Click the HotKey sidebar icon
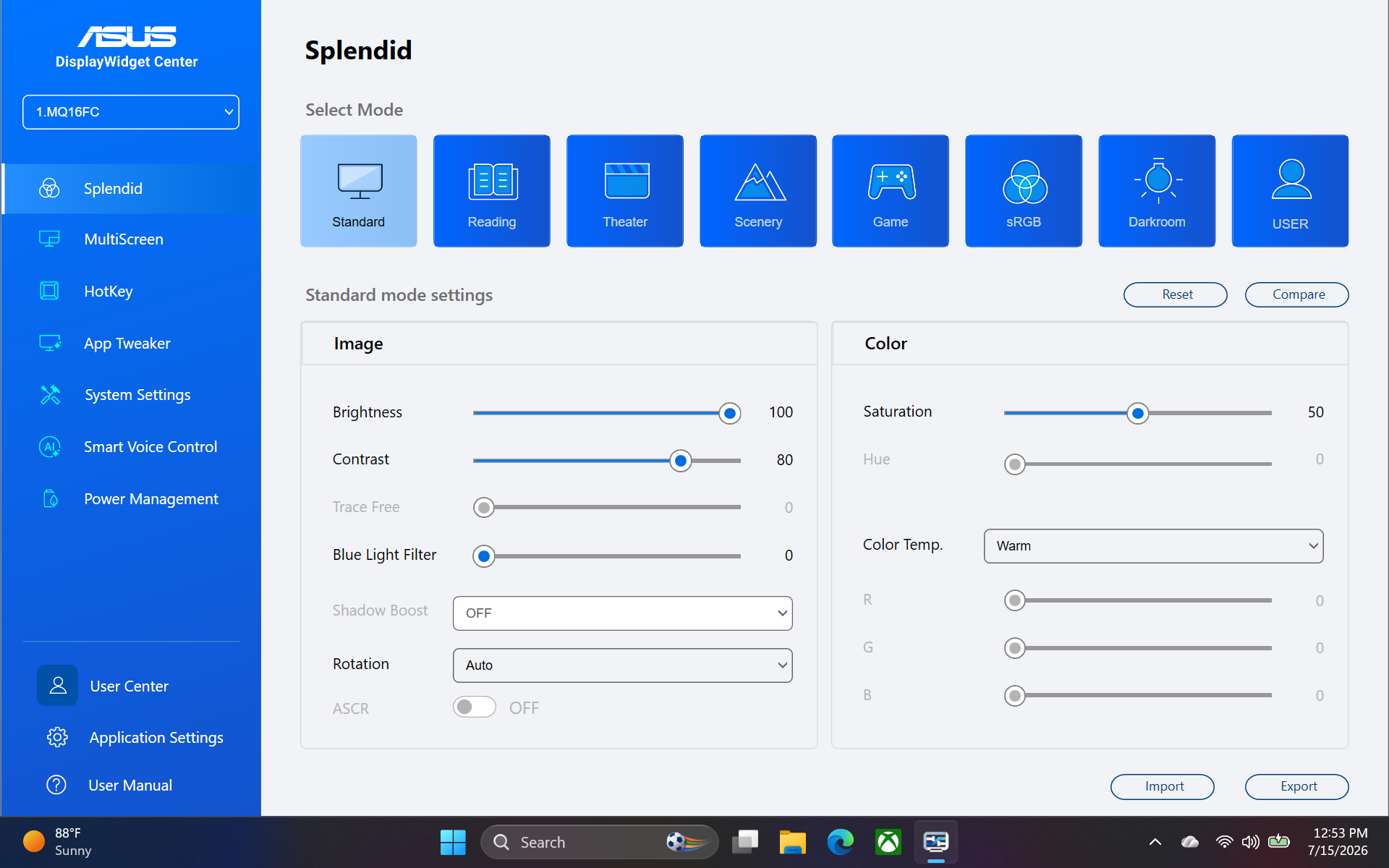This screenshot has height=868, width=1389. coord(49,291)
